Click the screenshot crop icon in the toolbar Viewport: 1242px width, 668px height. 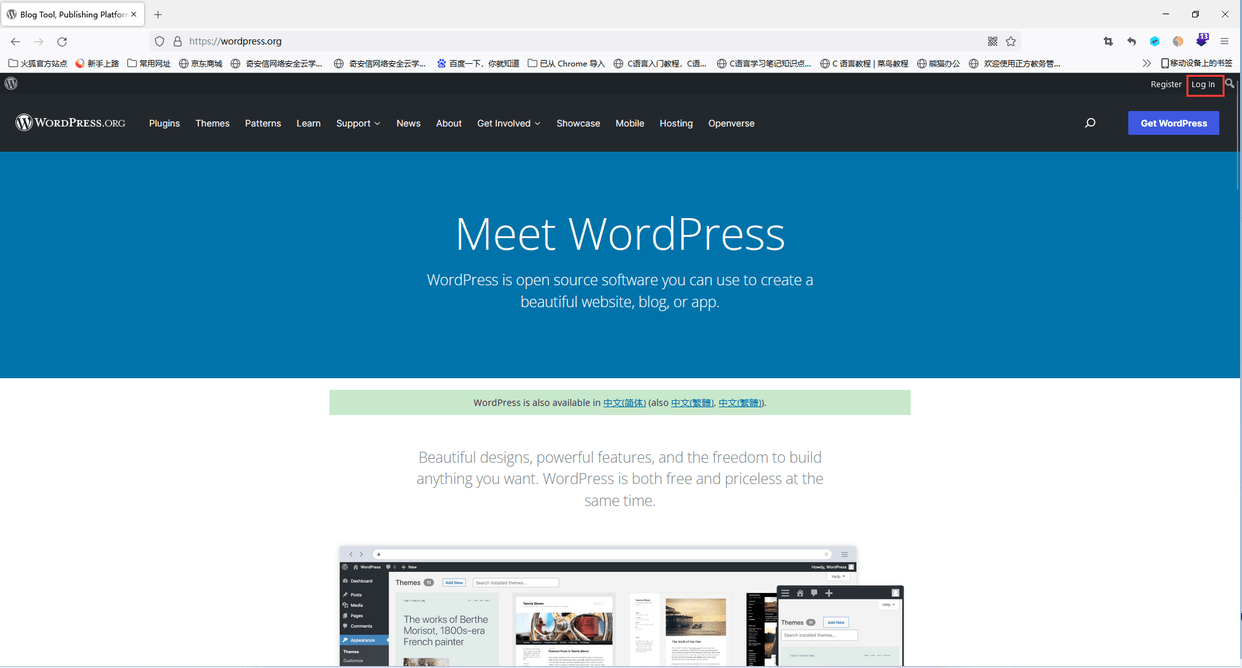pos(1108,42)
